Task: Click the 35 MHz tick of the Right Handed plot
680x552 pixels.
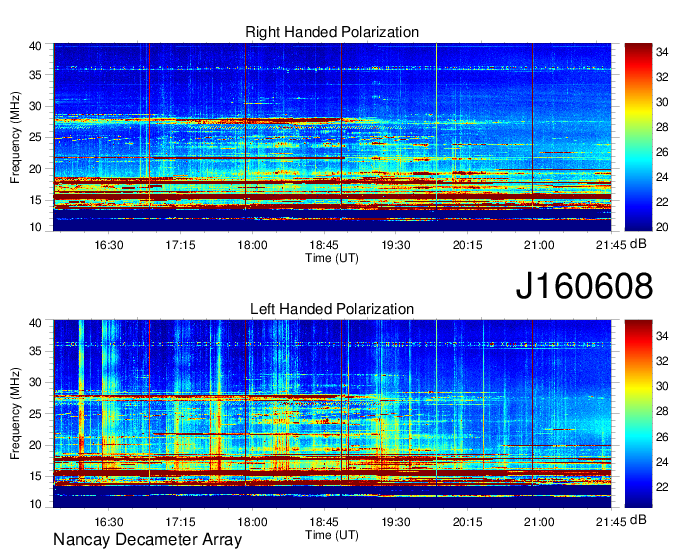Action: pos(35,75)
